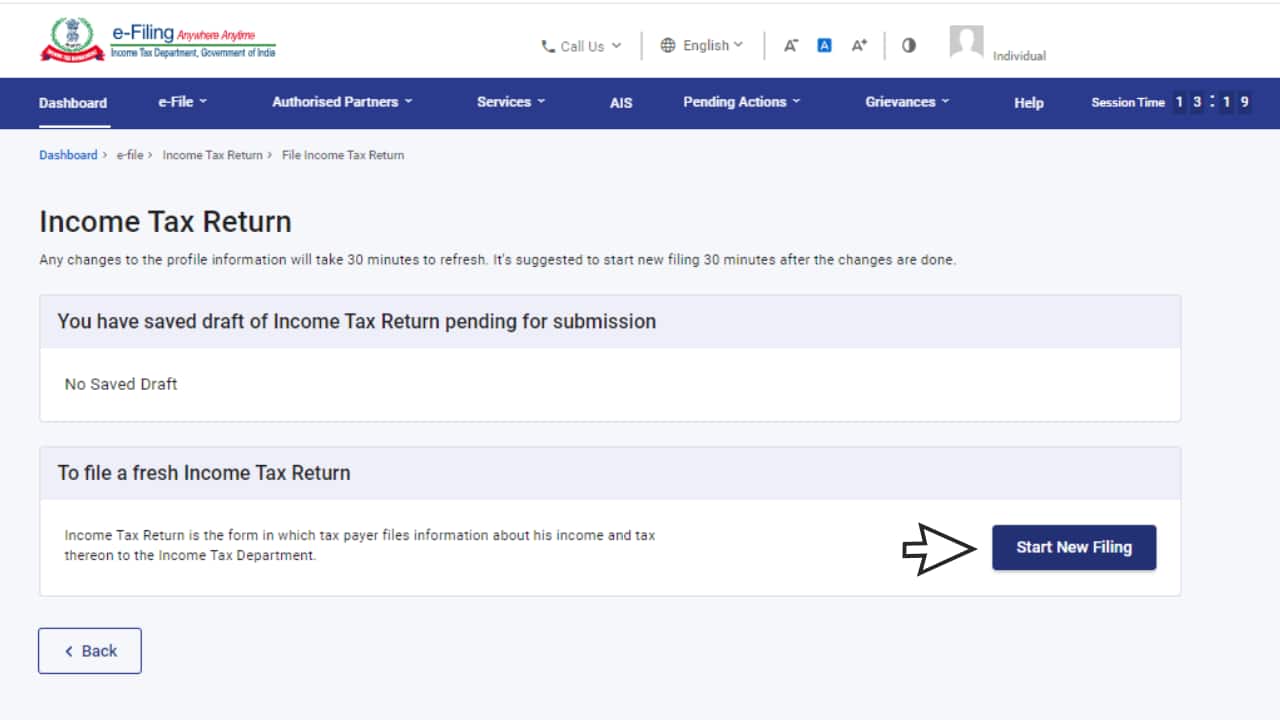
Task: Click the globe language icon
Action: click(x=668, y=46)
